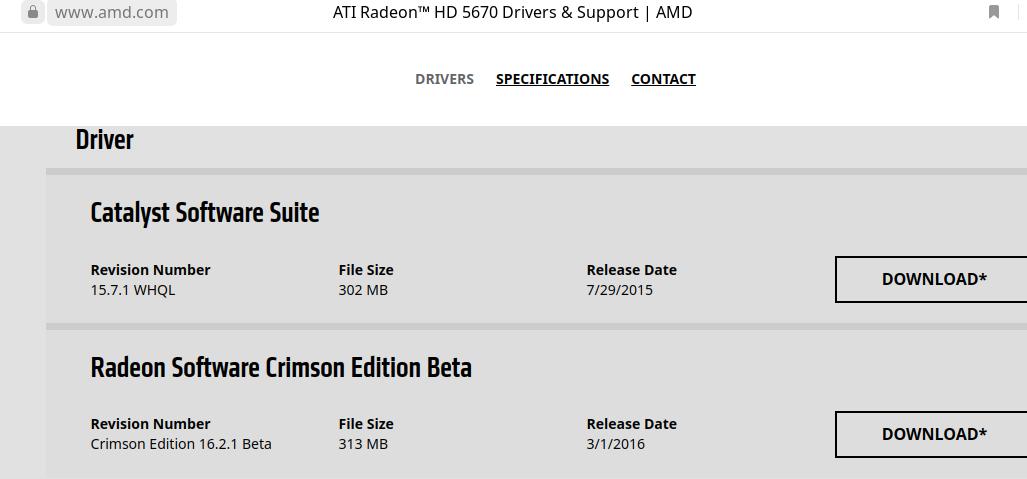Click the Catalyst Software Suite heading

pyautogui.click(x=204, y=213)
